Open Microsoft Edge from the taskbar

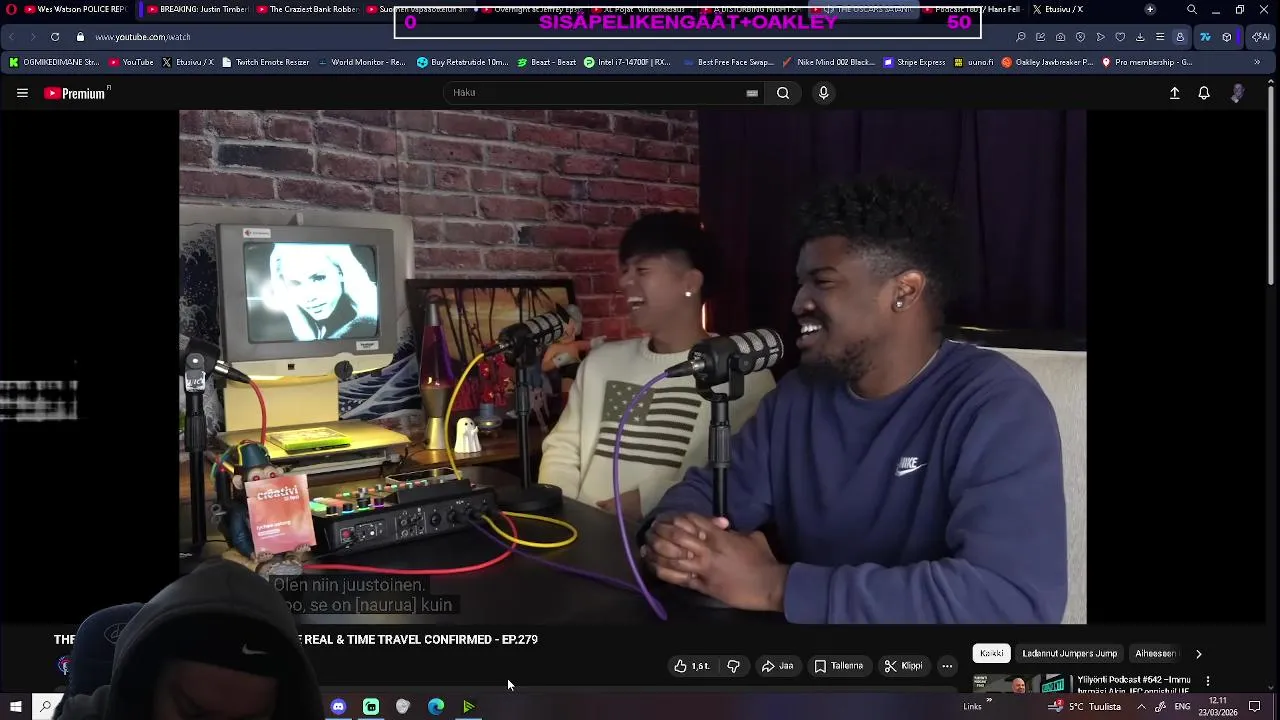[436, 707]
